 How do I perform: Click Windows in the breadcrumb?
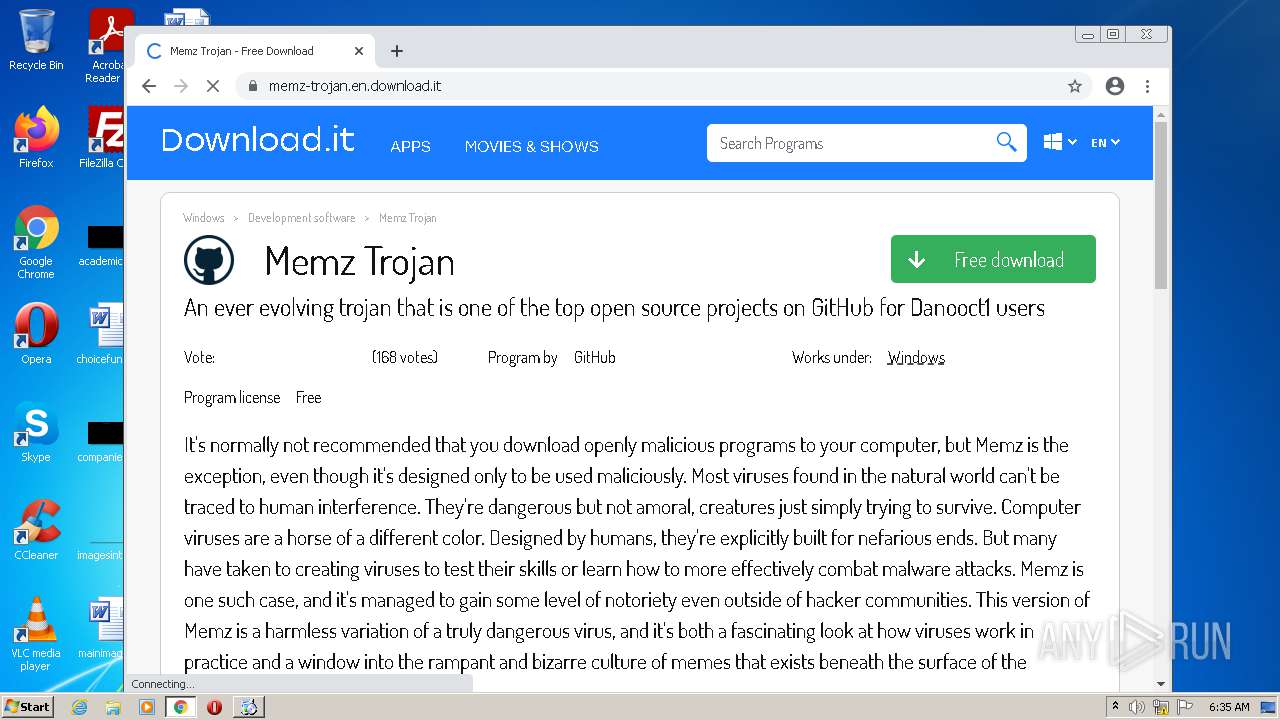point(203,218)
